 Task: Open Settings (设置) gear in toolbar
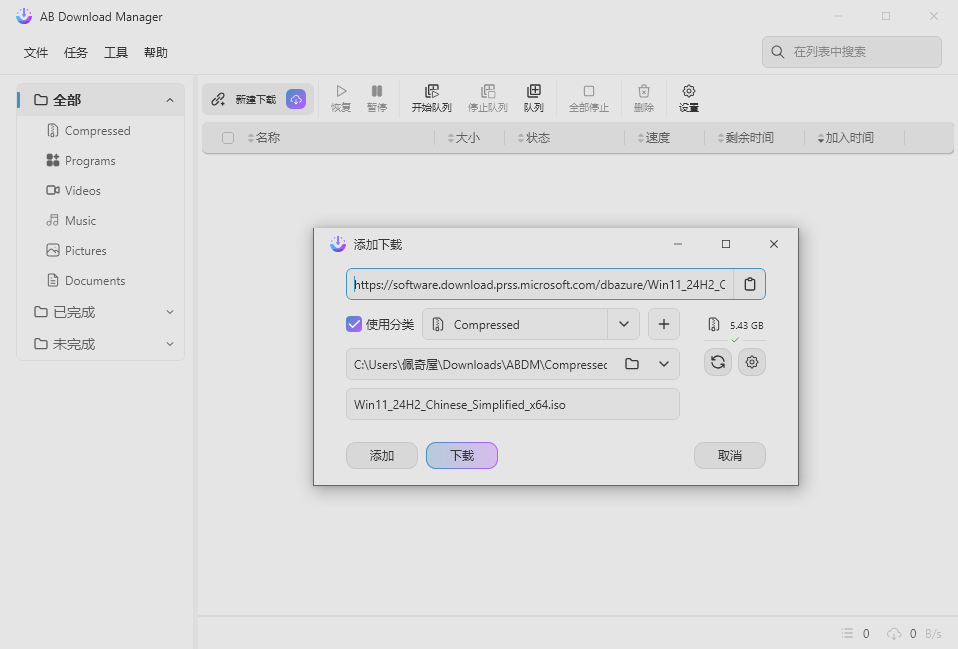[689, 91]
